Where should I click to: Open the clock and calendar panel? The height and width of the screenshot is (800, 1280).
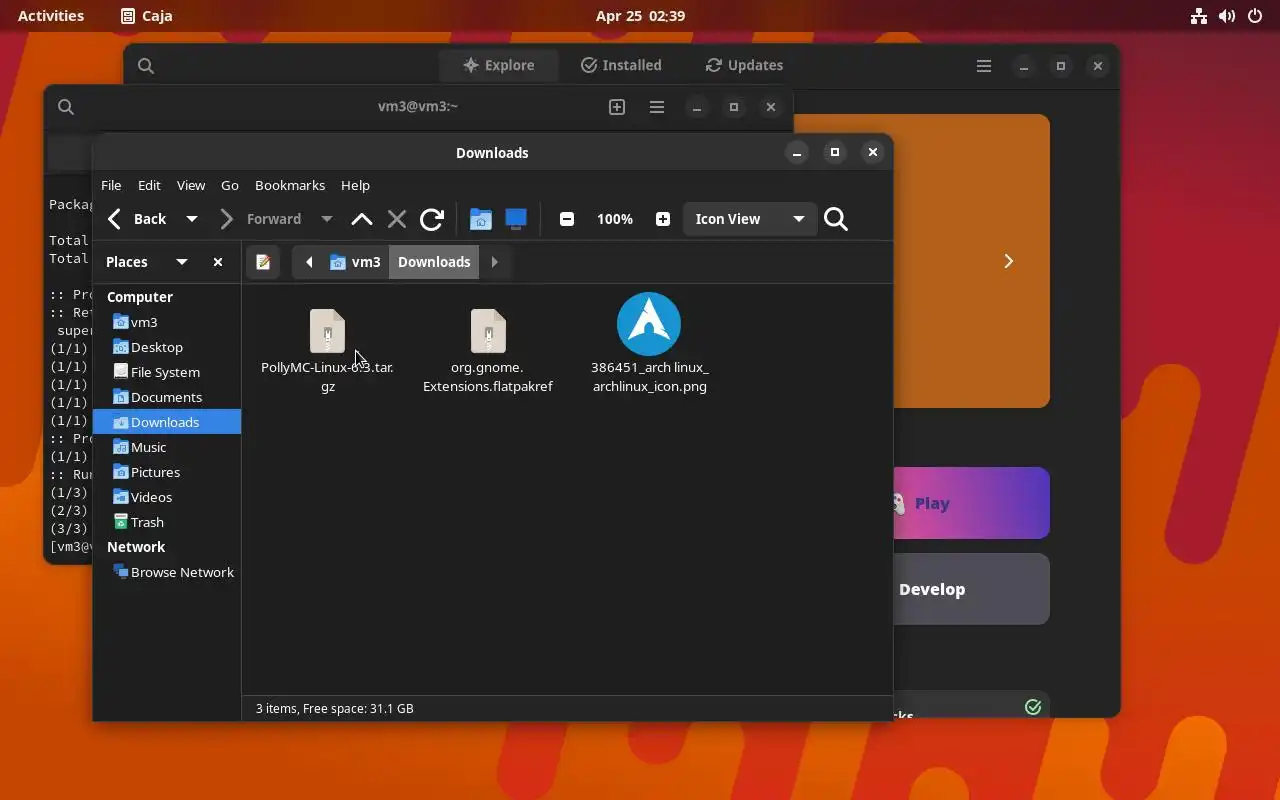coord(640,16)
